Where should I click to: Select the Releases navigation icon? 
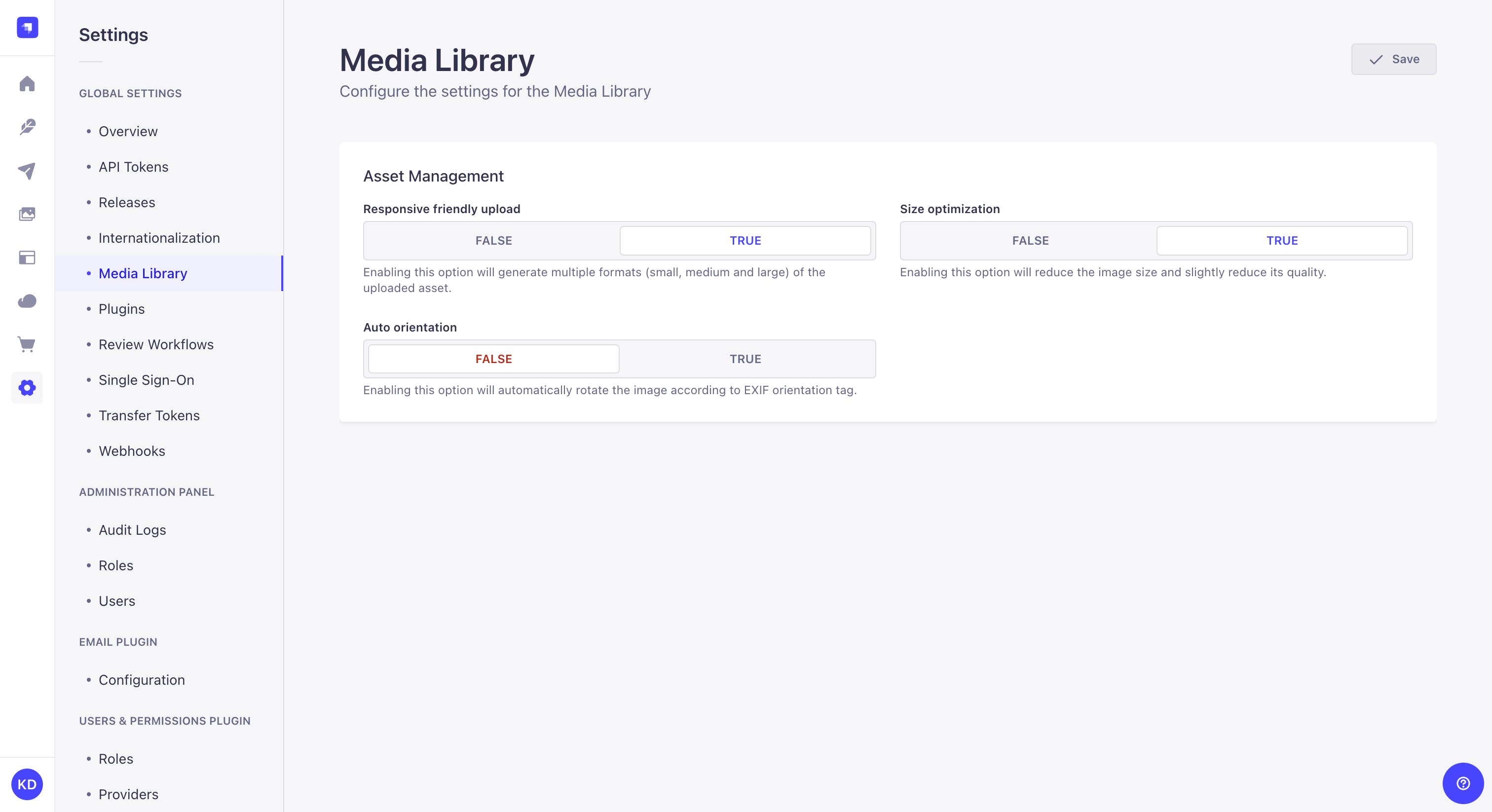27,170
